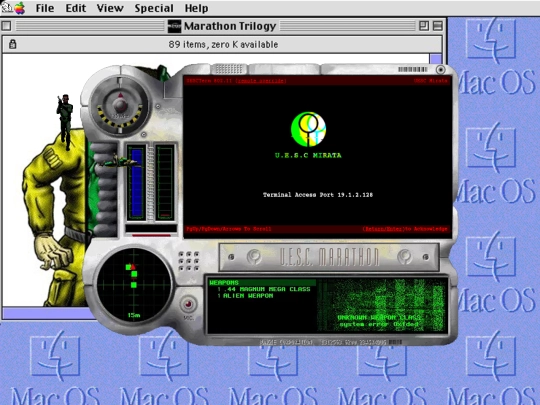540x405 pixels.
Task: Click 'Terminal Access Port 19.1.2.128' text
Action: click(x=318, y=195)
